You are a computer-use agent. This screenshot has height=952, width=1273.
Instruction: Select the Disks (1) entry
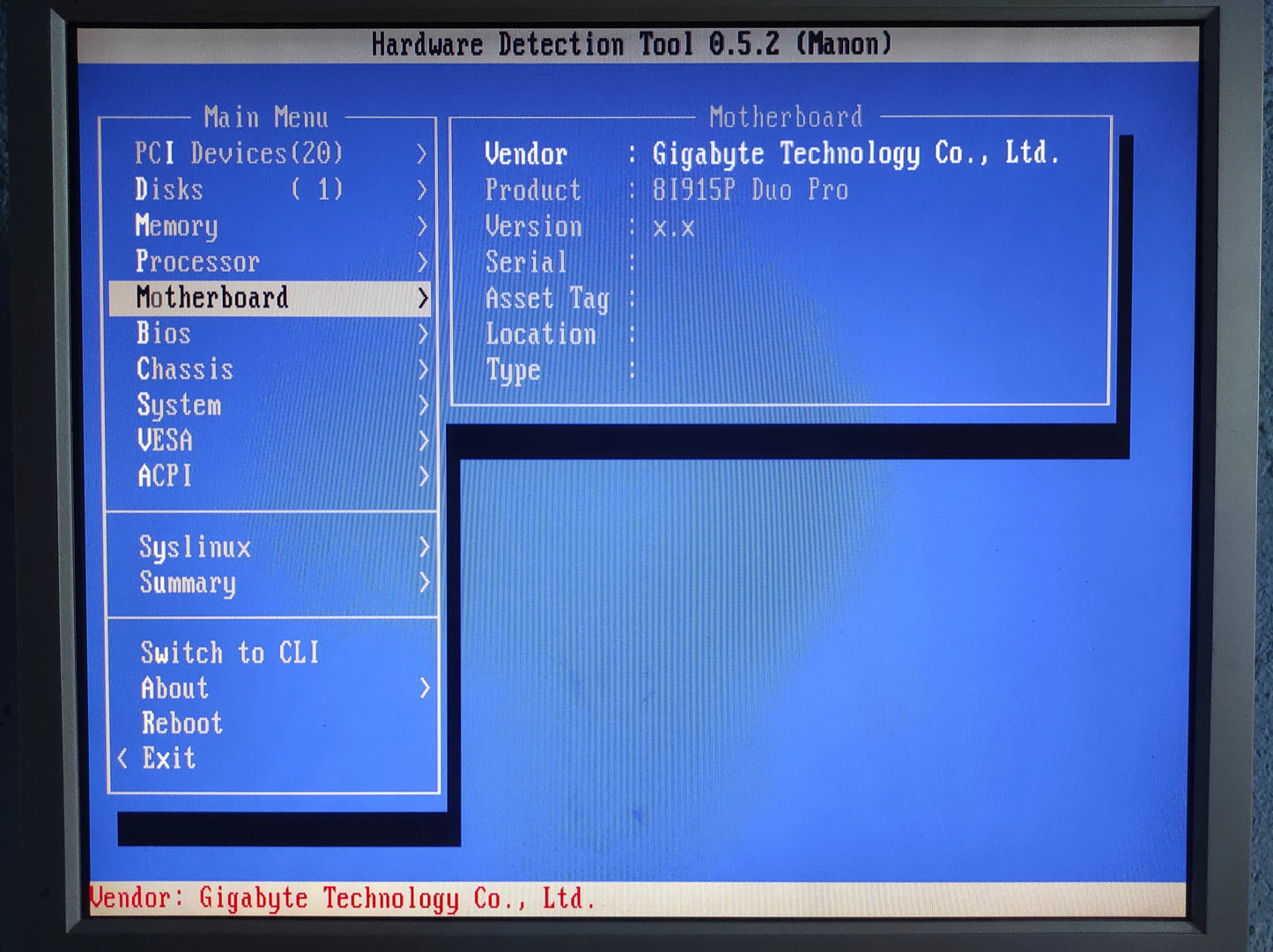(270, 189)
